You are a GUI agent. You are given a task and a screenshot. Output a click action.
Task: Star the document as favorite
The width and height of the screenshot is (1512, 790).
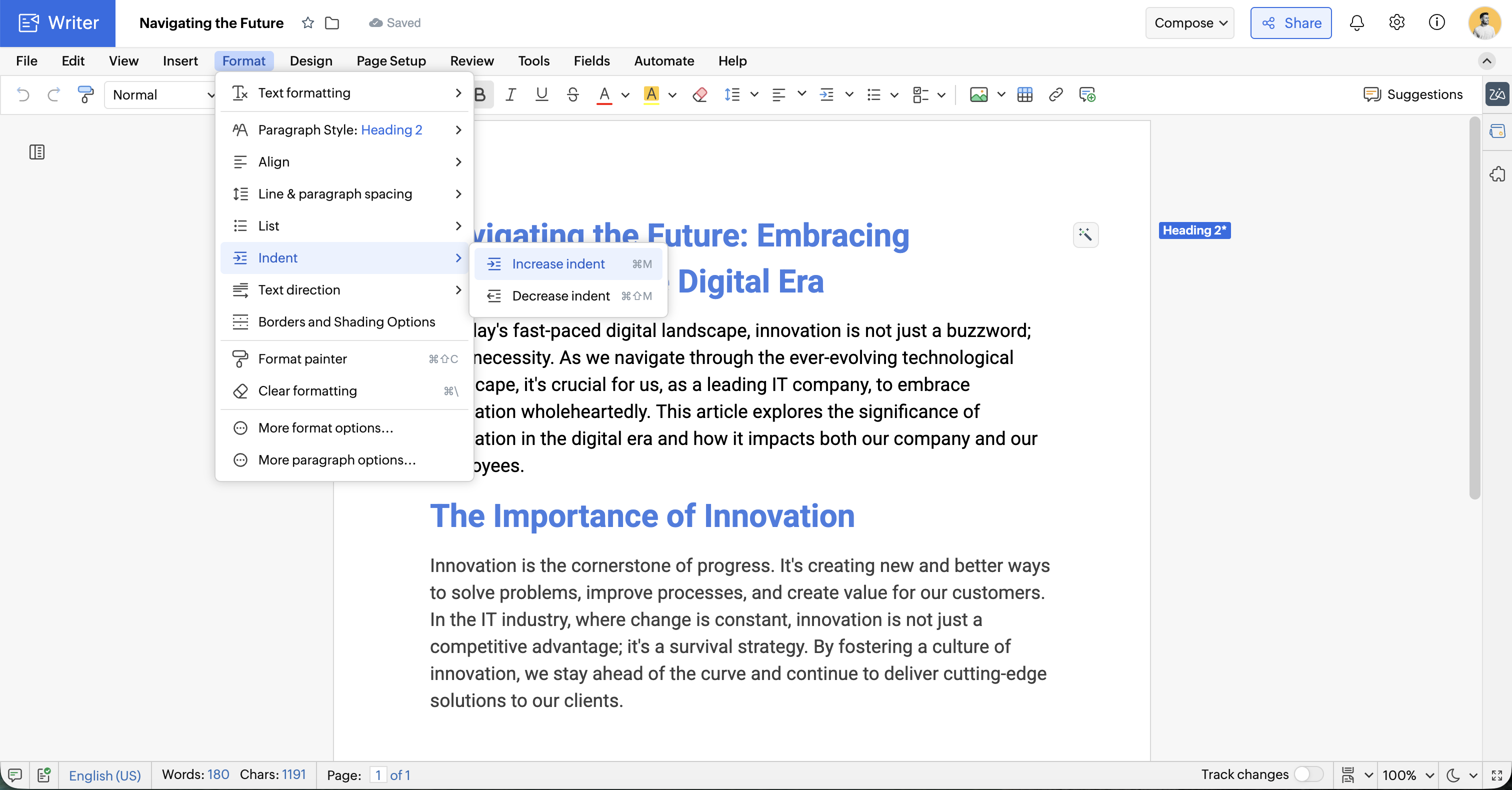[x=307, y=23]
